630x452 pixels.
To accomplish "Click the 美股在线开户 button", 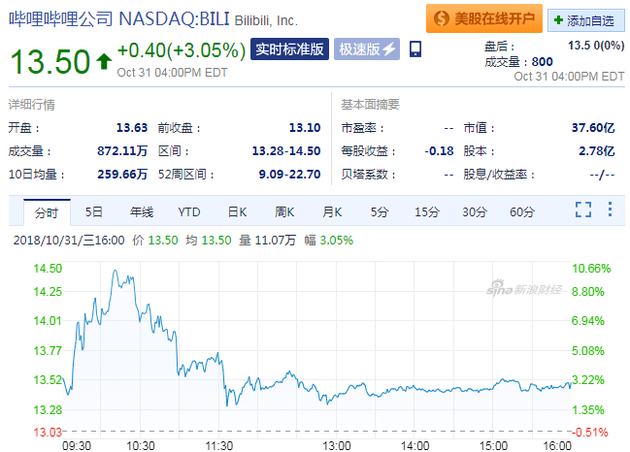I will coord(484,18).
